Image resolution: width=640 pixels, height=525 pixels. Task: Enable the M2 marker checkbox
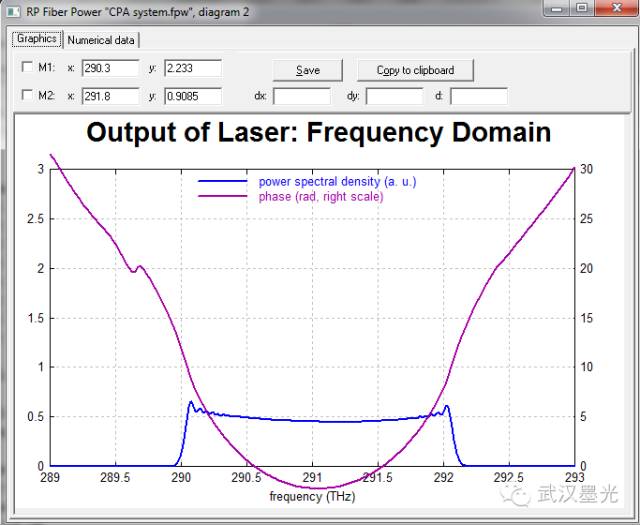coord(27,95)
